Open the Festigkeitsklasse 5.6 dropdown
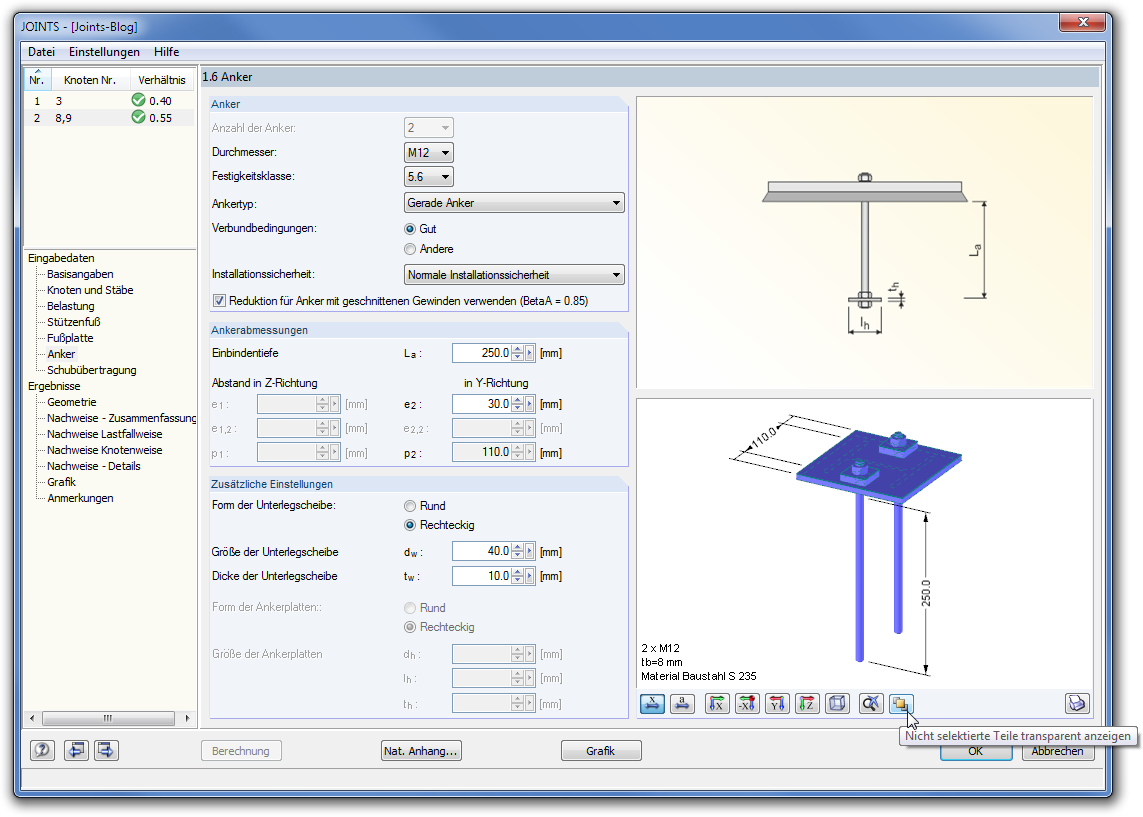Image resolution: width=1143 pixels, height=817 pixels. click(x=429, y=176)
